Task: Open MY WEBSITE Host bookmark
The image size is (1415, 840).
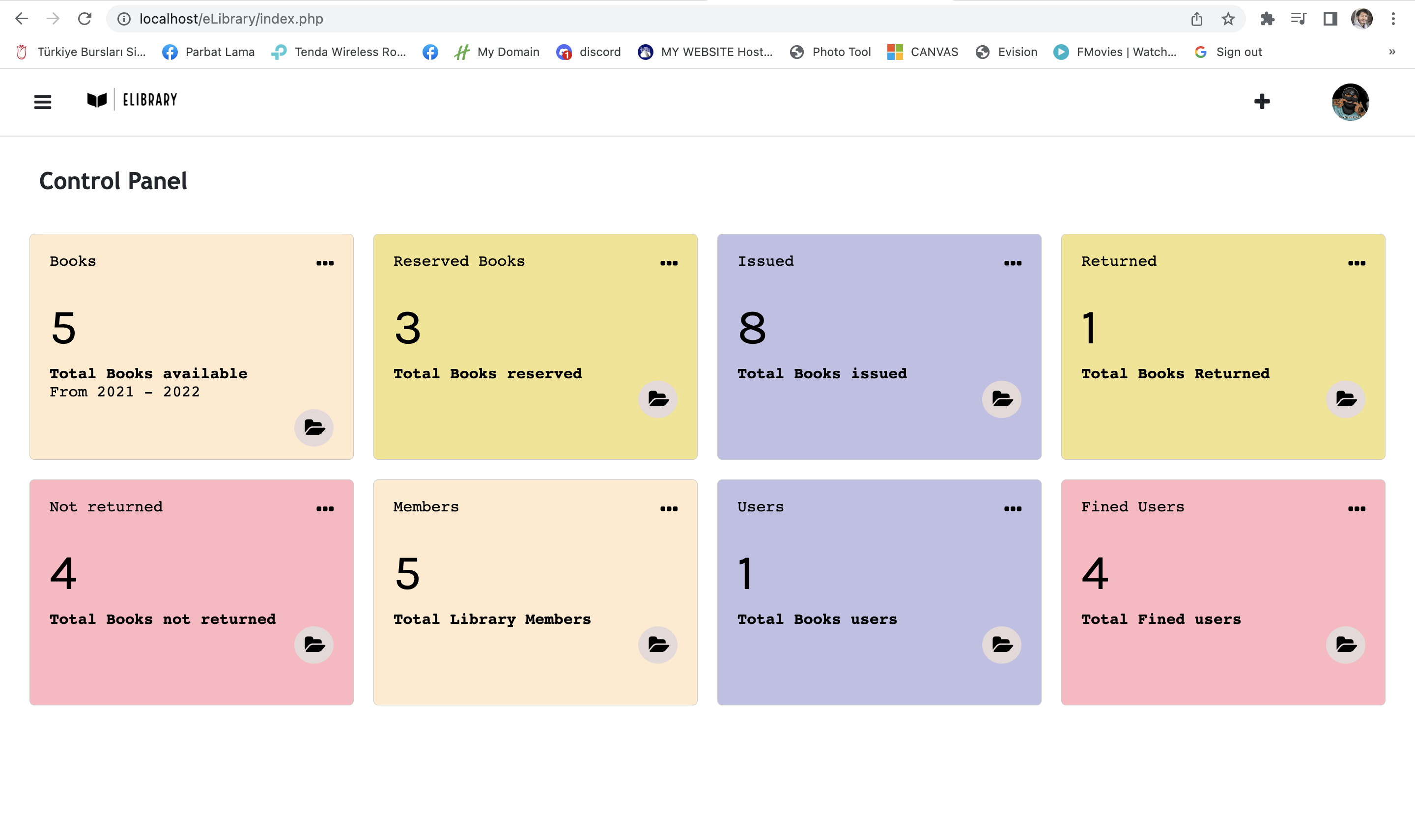Action: click(x=705, y=52)
